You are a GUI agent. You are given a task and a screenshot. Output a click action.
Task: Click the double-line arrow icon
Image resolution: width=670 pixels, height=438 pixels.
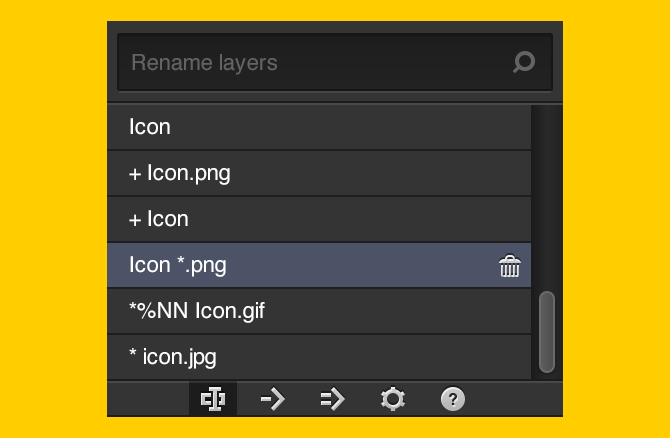tap(332, 399)
